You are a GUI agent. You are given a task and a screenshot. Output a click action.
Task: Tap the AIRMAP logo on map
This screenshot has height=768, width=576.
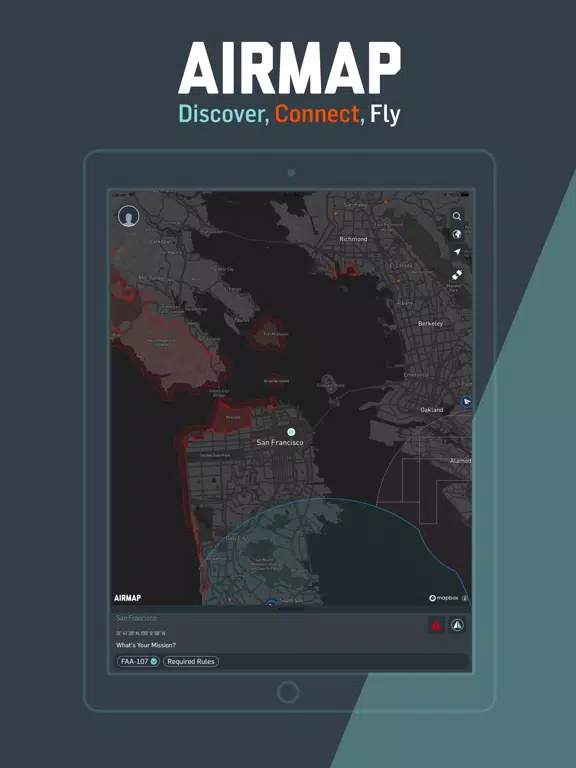pos(127,598)
